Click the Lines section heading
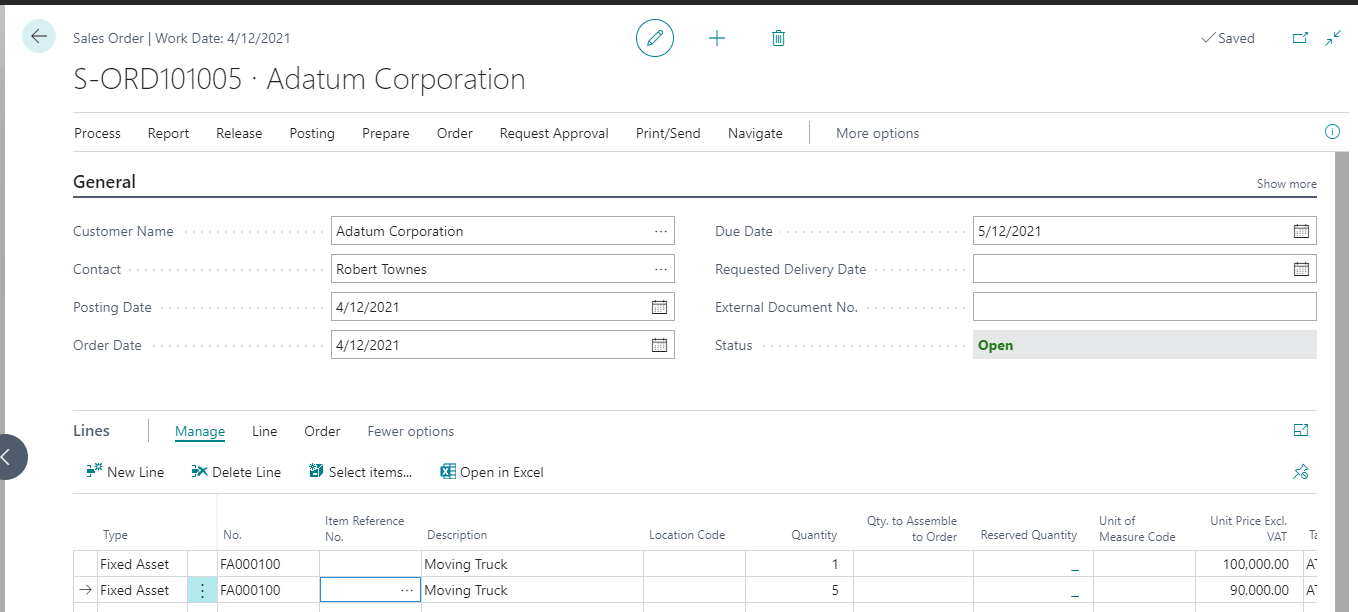The image size is (1358, 612). [x=91, y=431]
